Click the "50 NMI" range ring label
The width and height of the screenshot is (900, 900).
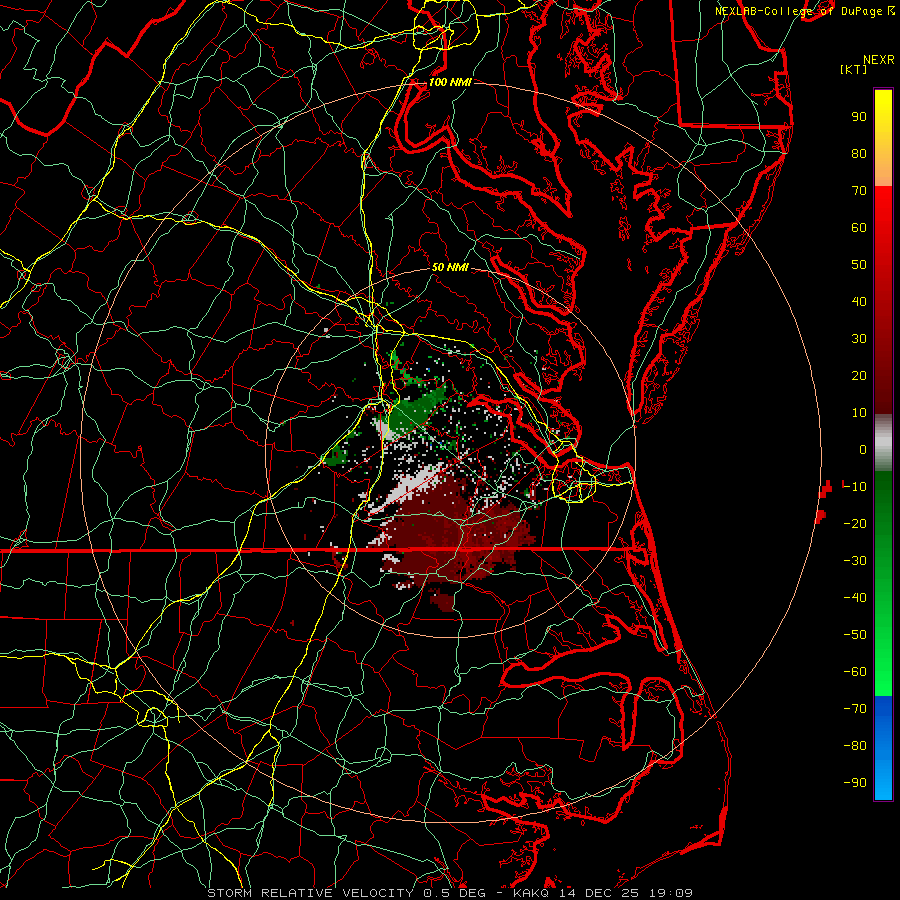pos(450,267)
